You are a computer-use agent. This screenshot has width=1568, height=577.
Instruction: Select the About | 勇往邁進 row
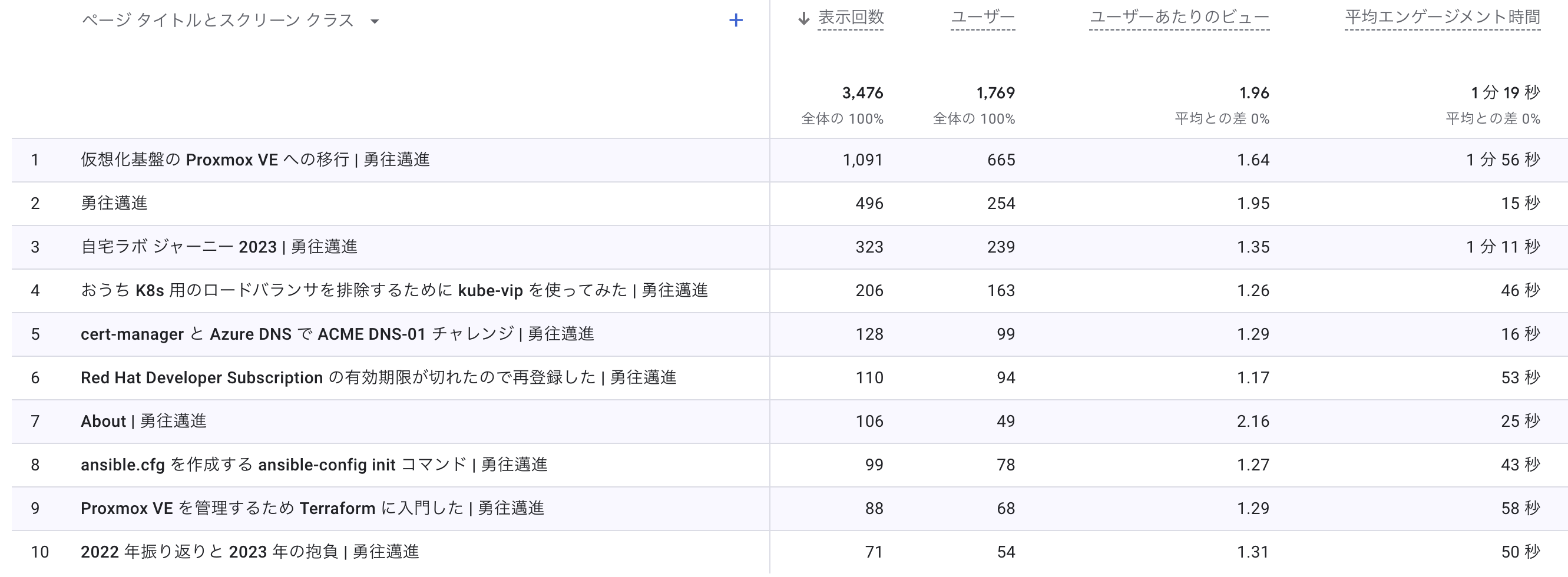click(144, 421)
